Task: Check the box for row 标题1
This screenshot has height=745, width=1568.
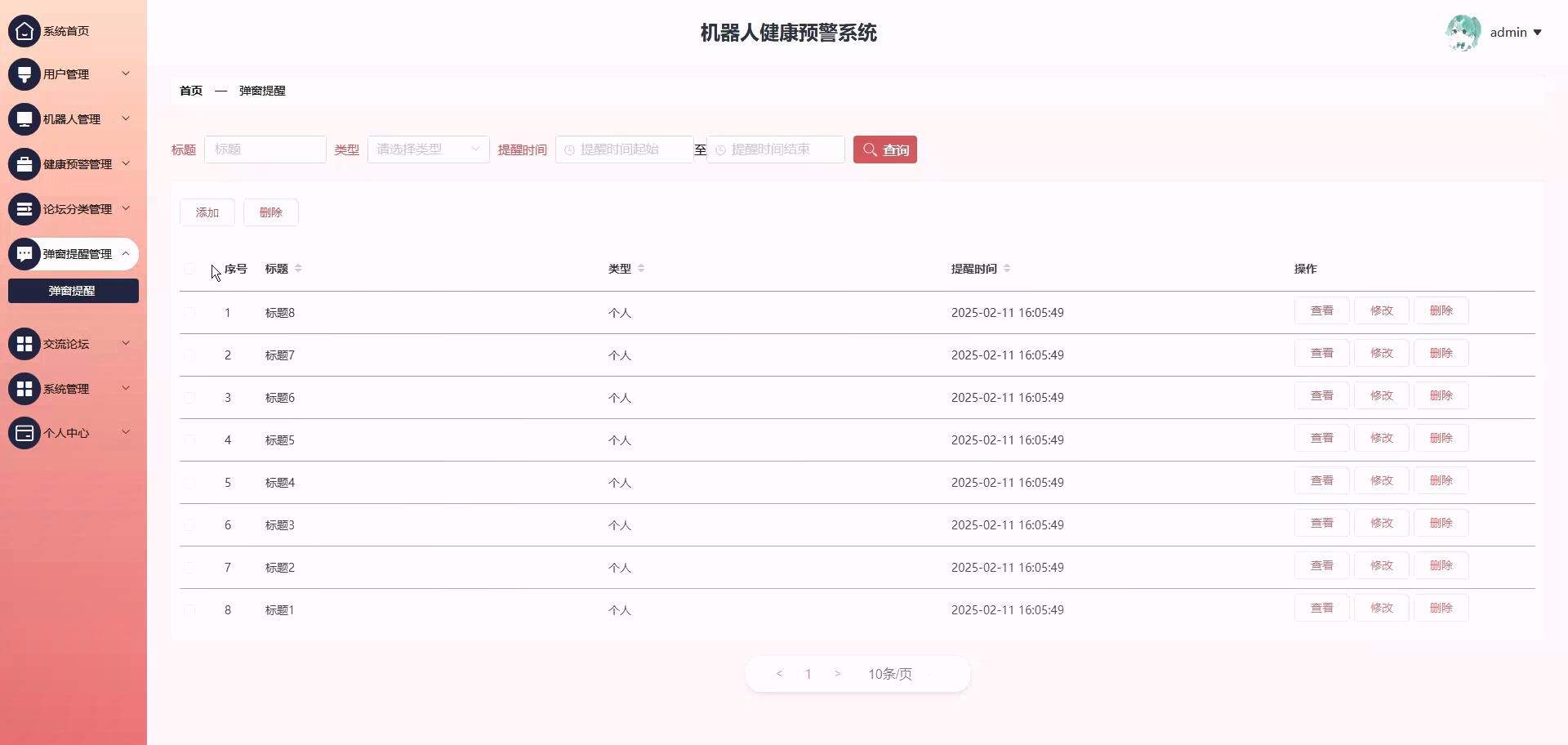Action: pos(189,610)
